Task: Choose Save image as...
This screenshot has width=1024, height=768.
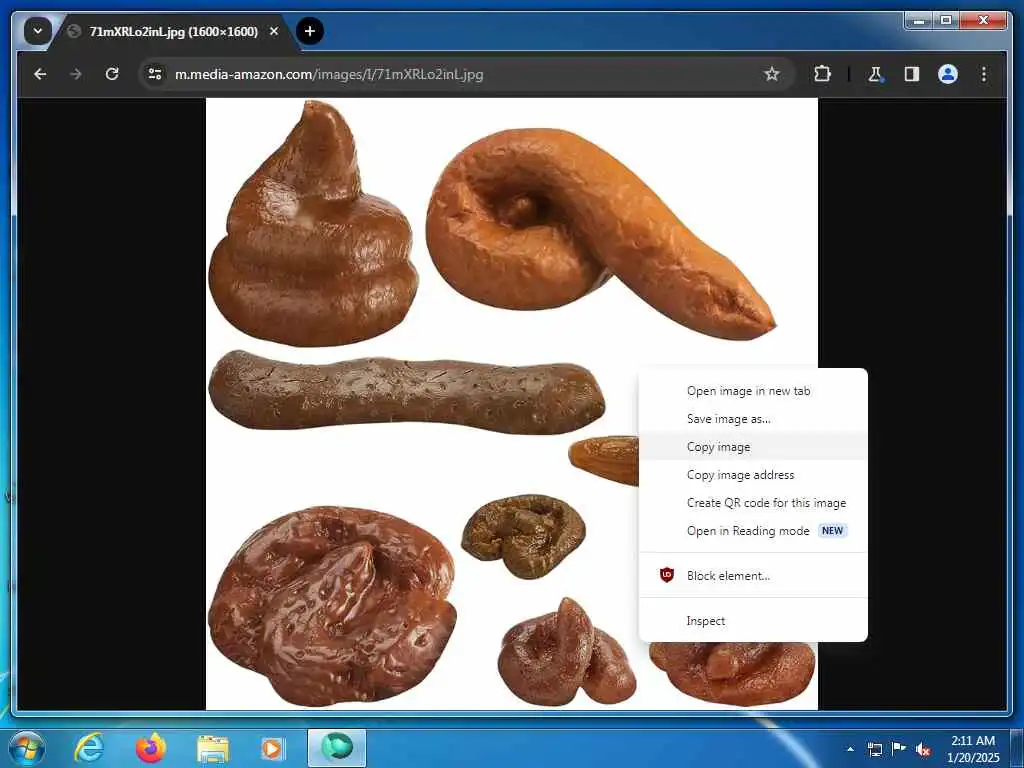Action: (753, 419)
